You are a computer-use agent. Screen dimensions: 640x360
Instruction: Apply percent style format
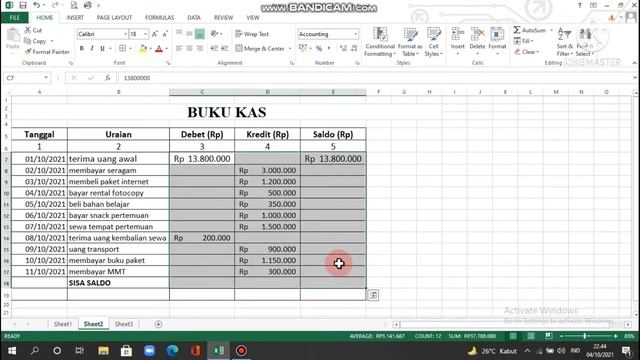[319, 49]
